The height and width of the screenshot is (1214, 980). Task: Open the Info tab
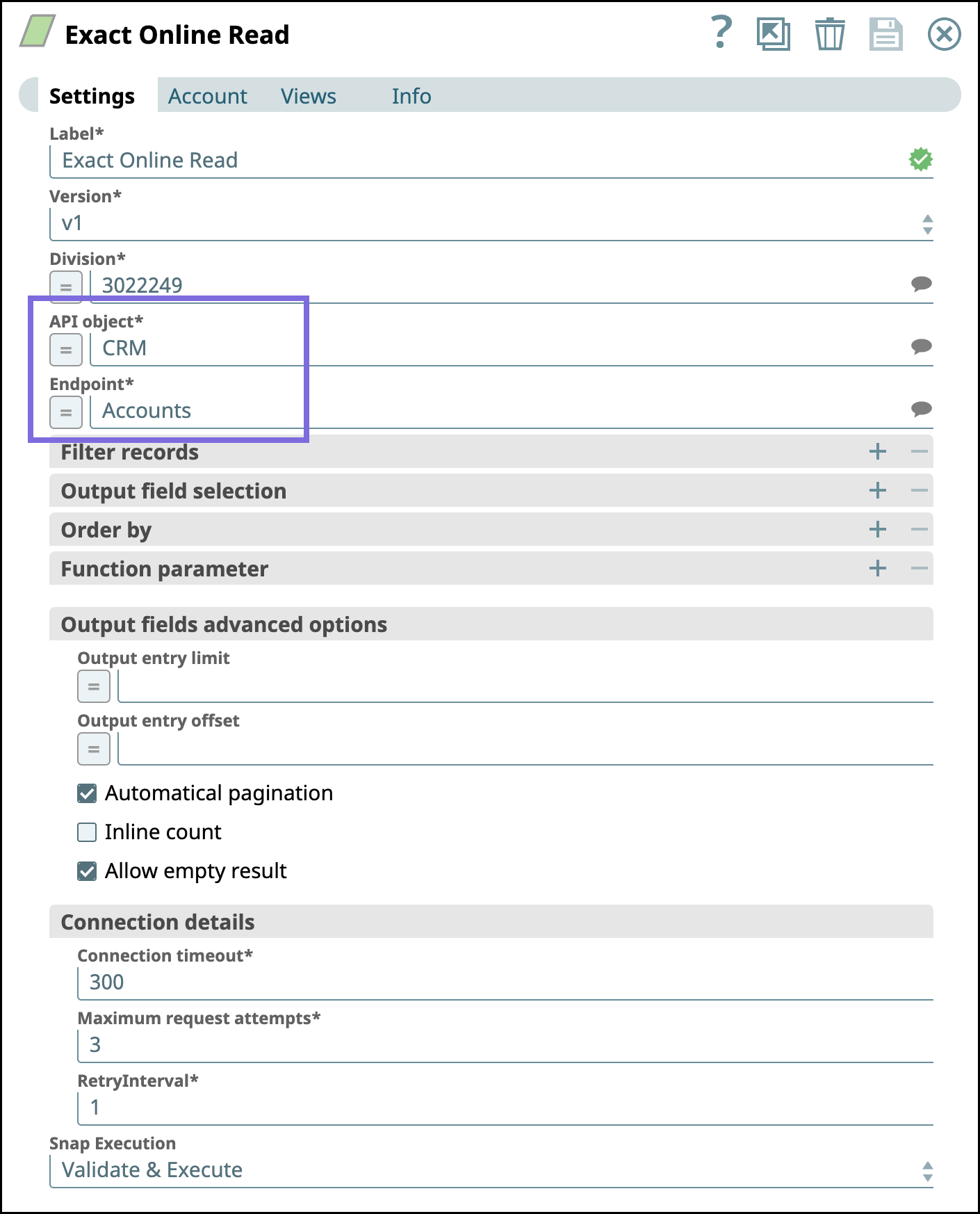tap(411, 96)
